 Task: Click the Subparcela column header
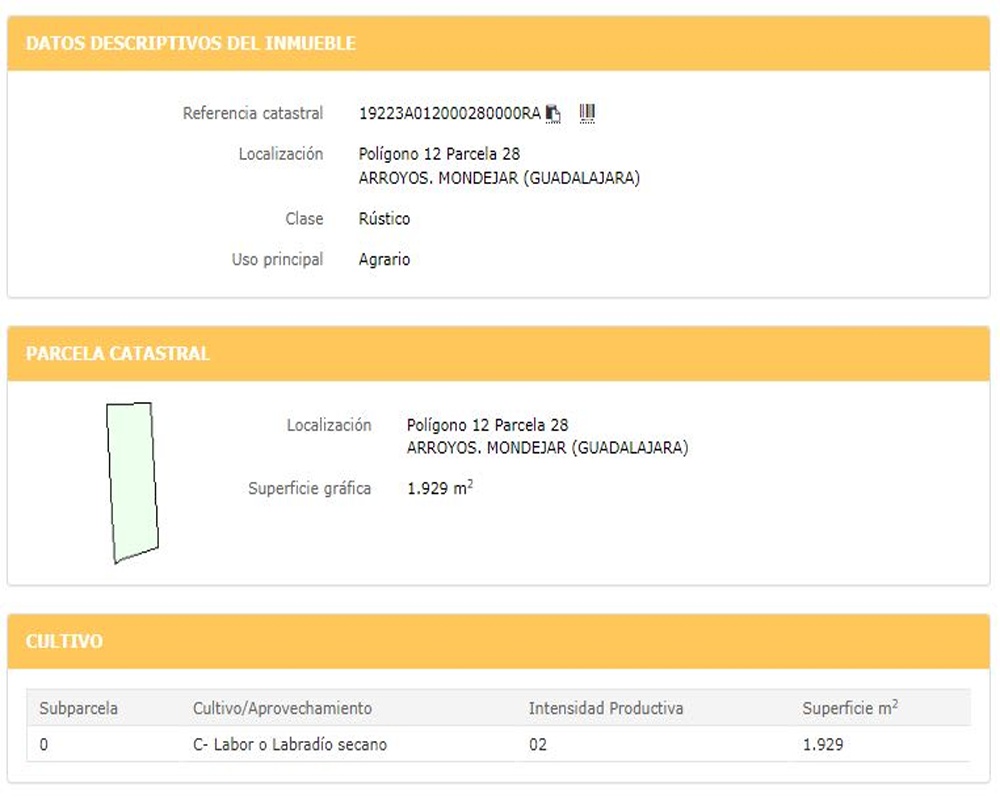click(78, 708)
